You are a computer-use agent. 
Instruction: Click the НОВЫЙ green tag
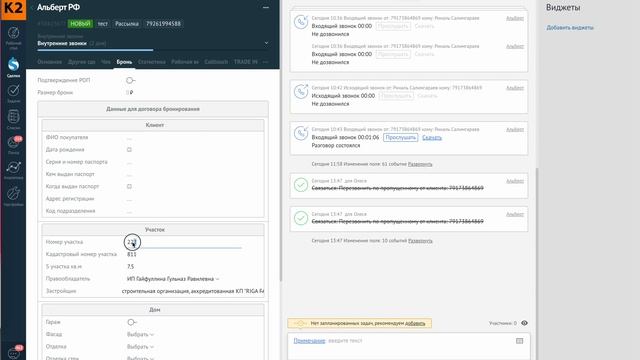click(80, 24)
